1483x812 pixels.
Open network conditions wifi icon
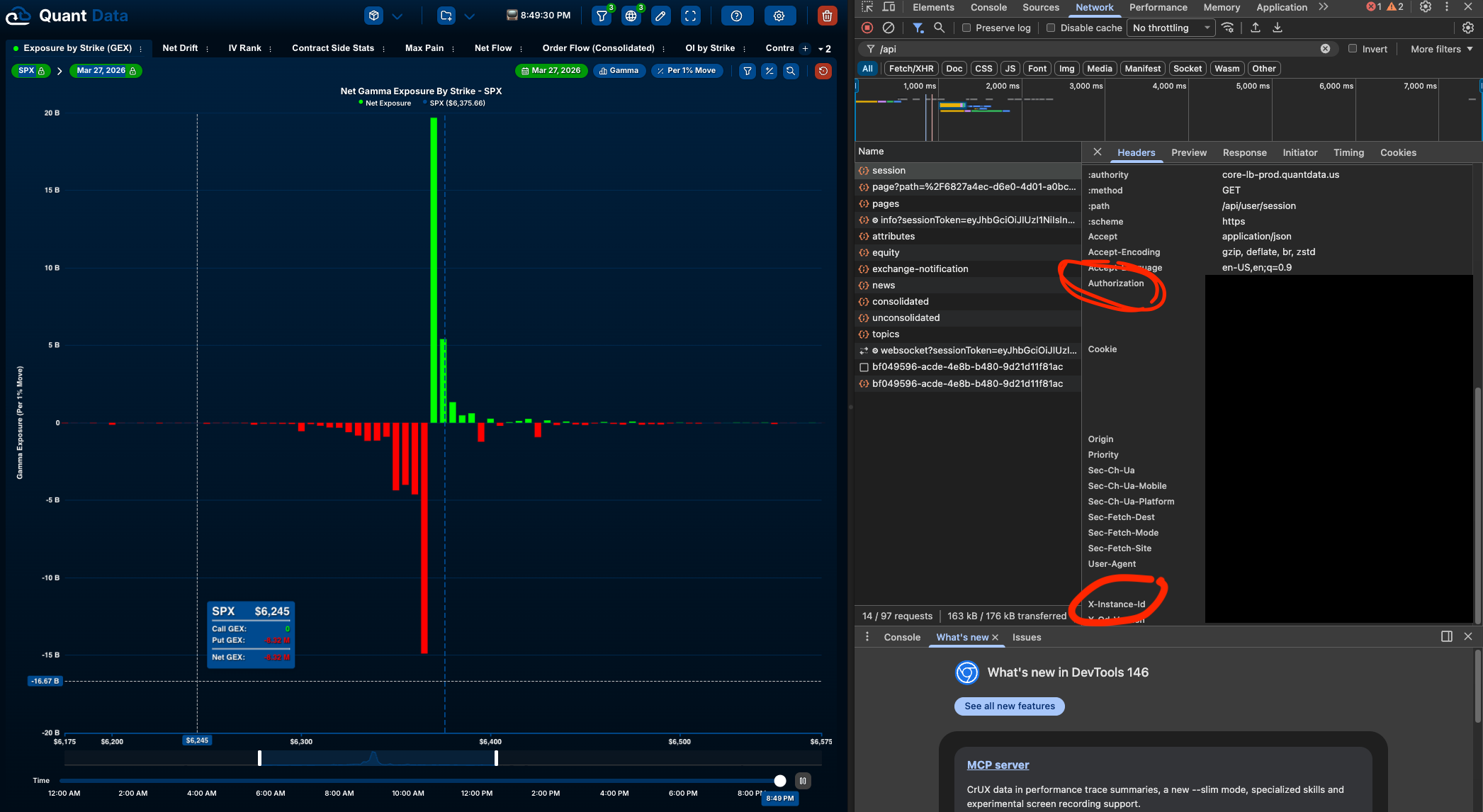pos(1228,28)
